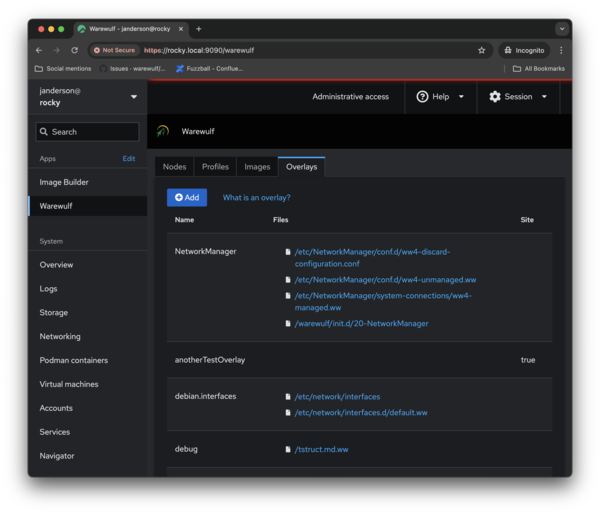Open /tstruct.md.ww file link
The height and width of the screenshot is (514, 600).
click(321, 450)
